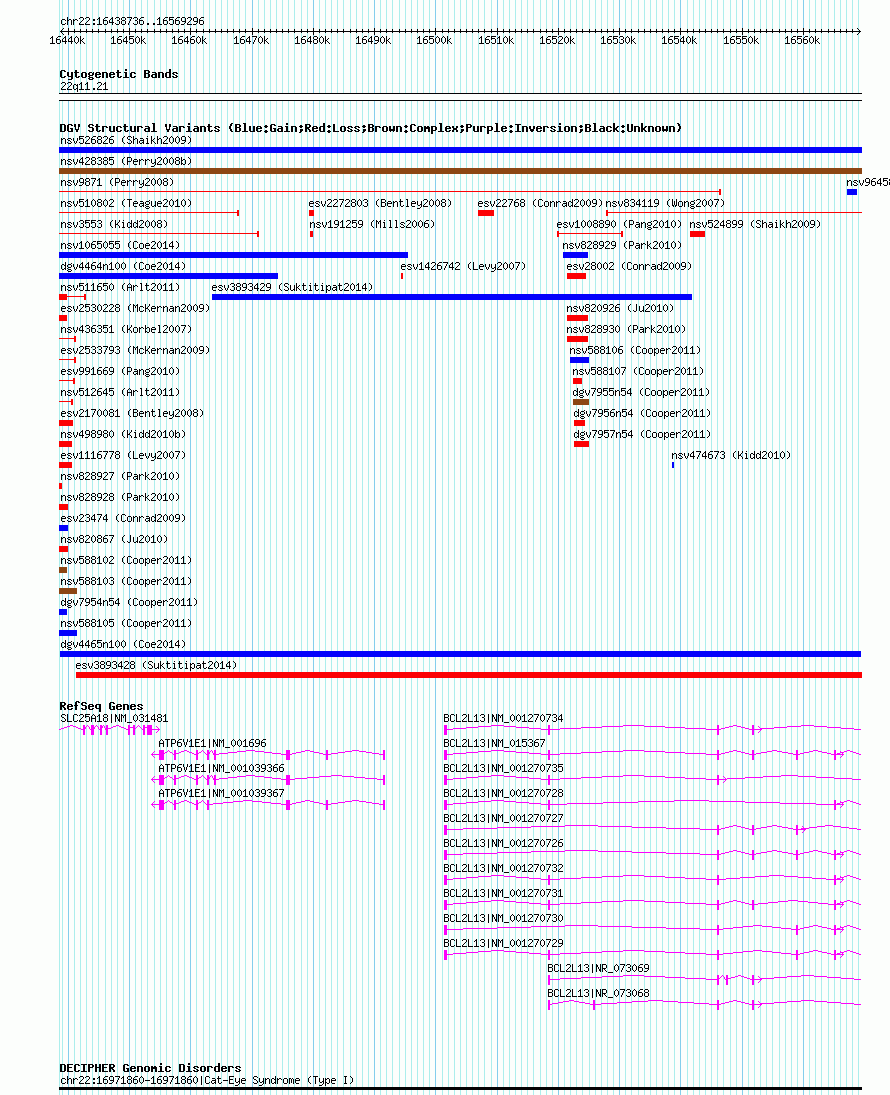Click nsv191259 (Mills2006) label
Viewport: 890px width, 1095px height.
tap(372, 224)
